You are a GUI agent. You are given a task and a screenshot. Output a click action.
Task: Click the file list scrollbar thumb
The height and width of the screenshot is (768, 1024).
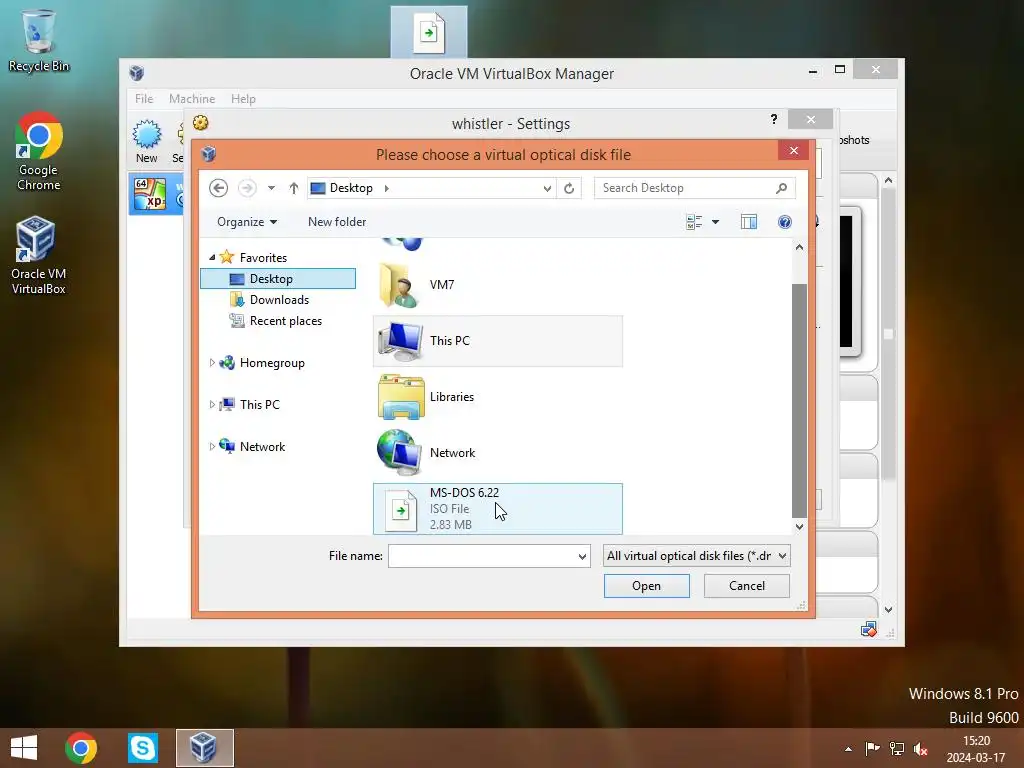799,400
